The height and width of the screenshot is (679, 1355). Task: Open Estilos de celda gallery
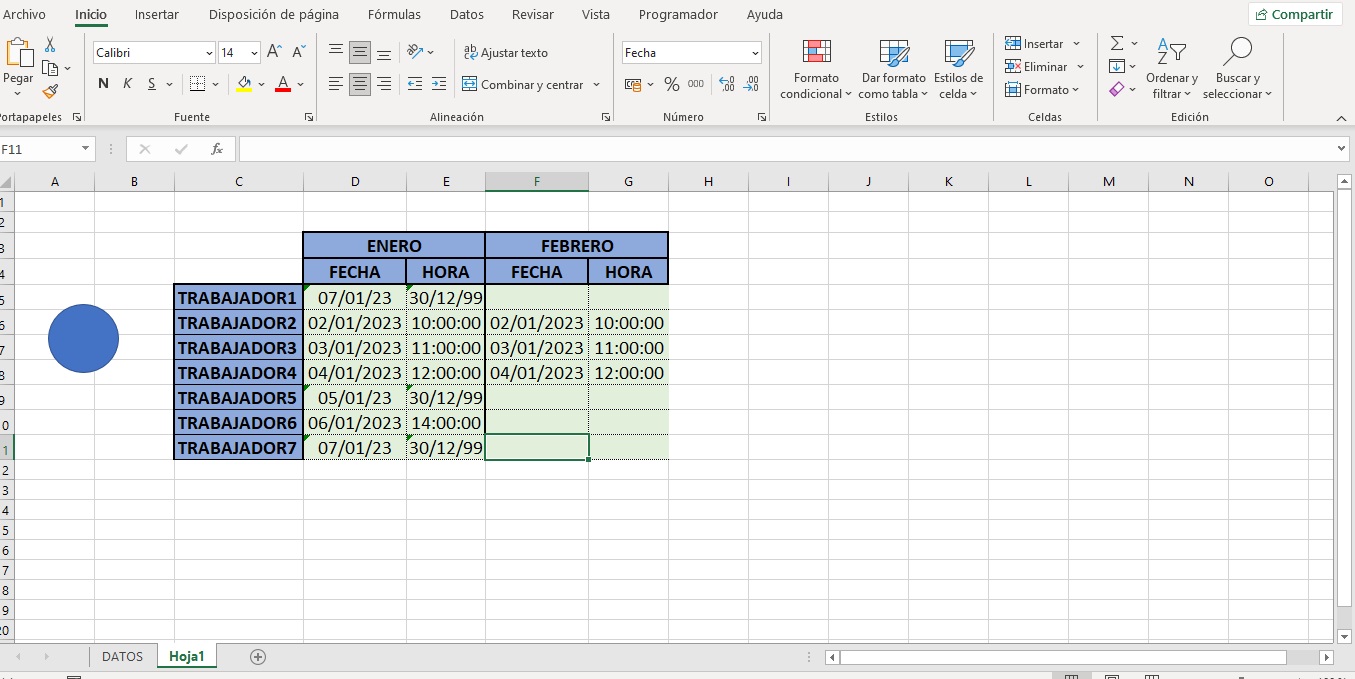tap(959, 69)
